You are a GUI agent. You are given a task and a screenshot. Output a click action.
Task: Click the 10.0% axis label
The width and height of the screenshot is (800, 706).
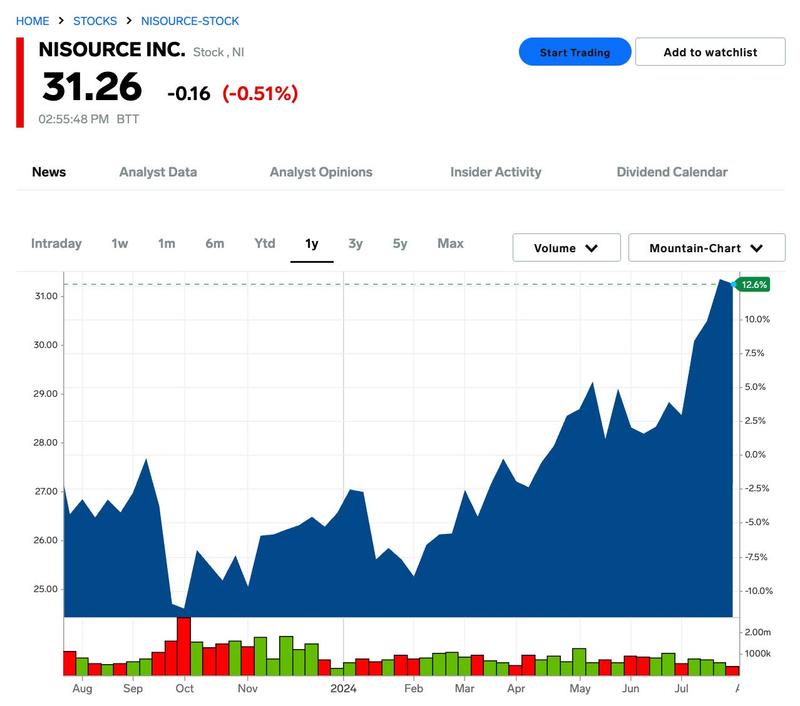757,319
